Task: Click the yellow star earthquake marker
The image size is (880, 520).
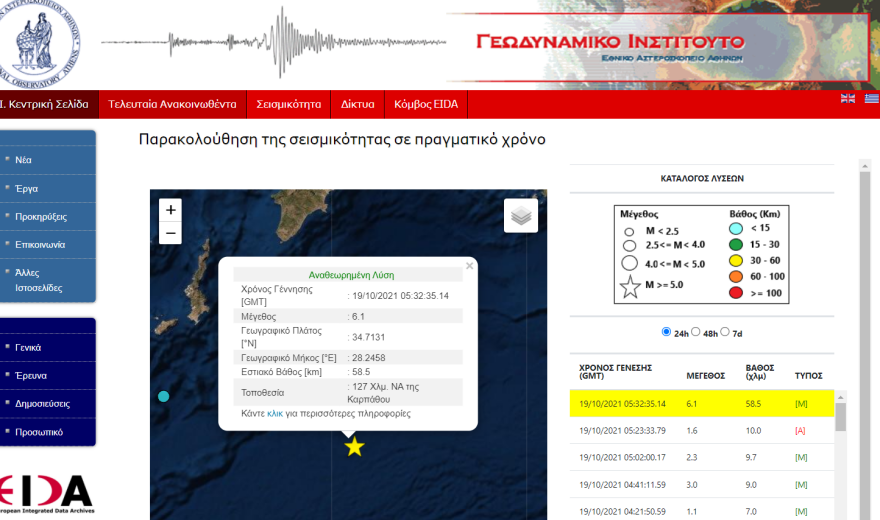Action: pos(354,447)
